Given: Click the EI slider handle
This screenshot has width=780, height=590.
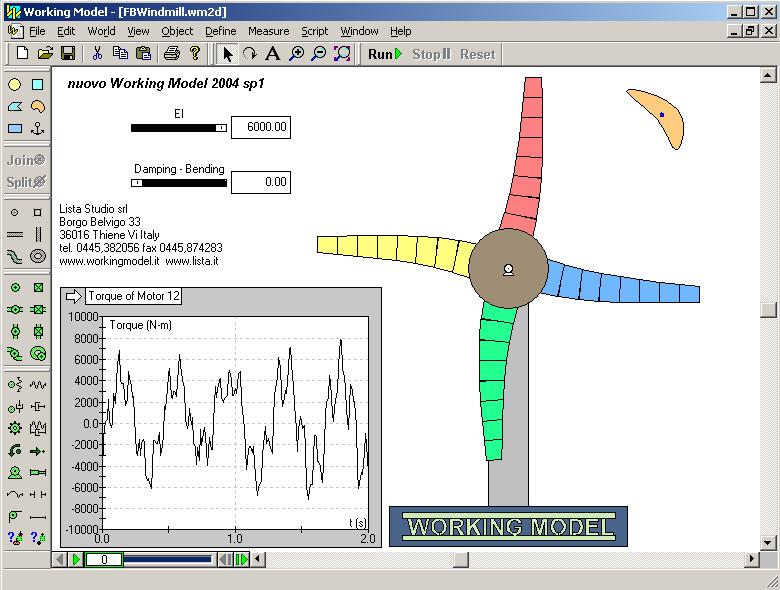Looking at the screenshot, I should 221,128.
